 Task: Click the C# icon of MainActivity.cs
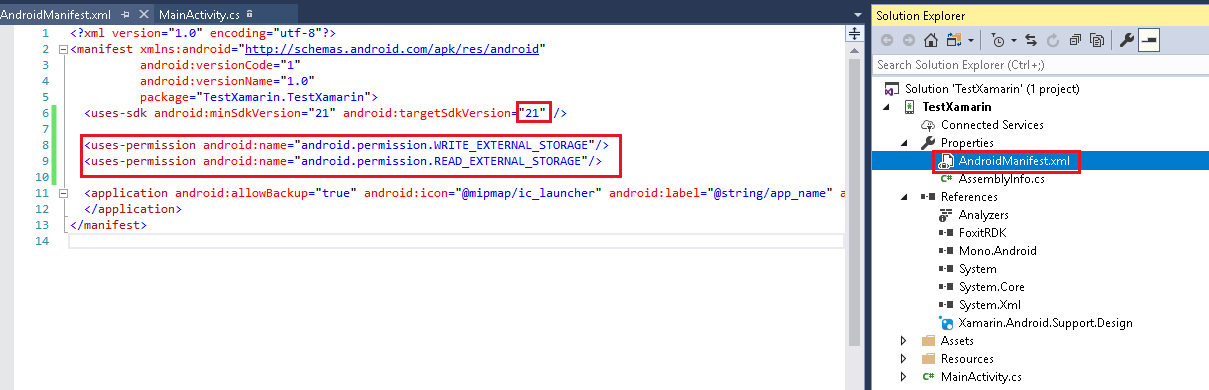pyautogui.click(x=928, y=377)
